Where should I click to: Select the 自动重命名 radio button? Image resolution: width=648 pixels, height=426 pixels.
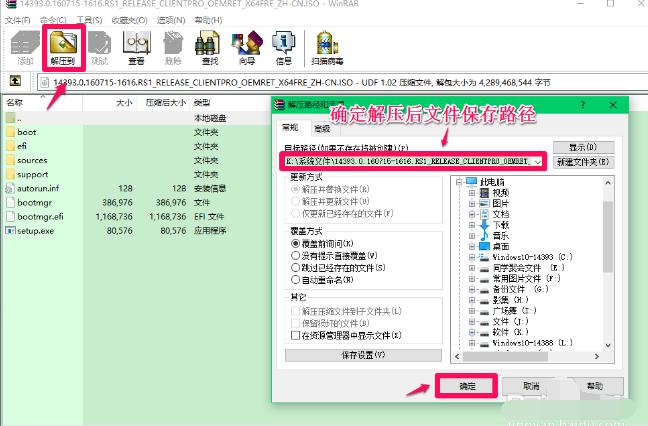click(295, 281)
